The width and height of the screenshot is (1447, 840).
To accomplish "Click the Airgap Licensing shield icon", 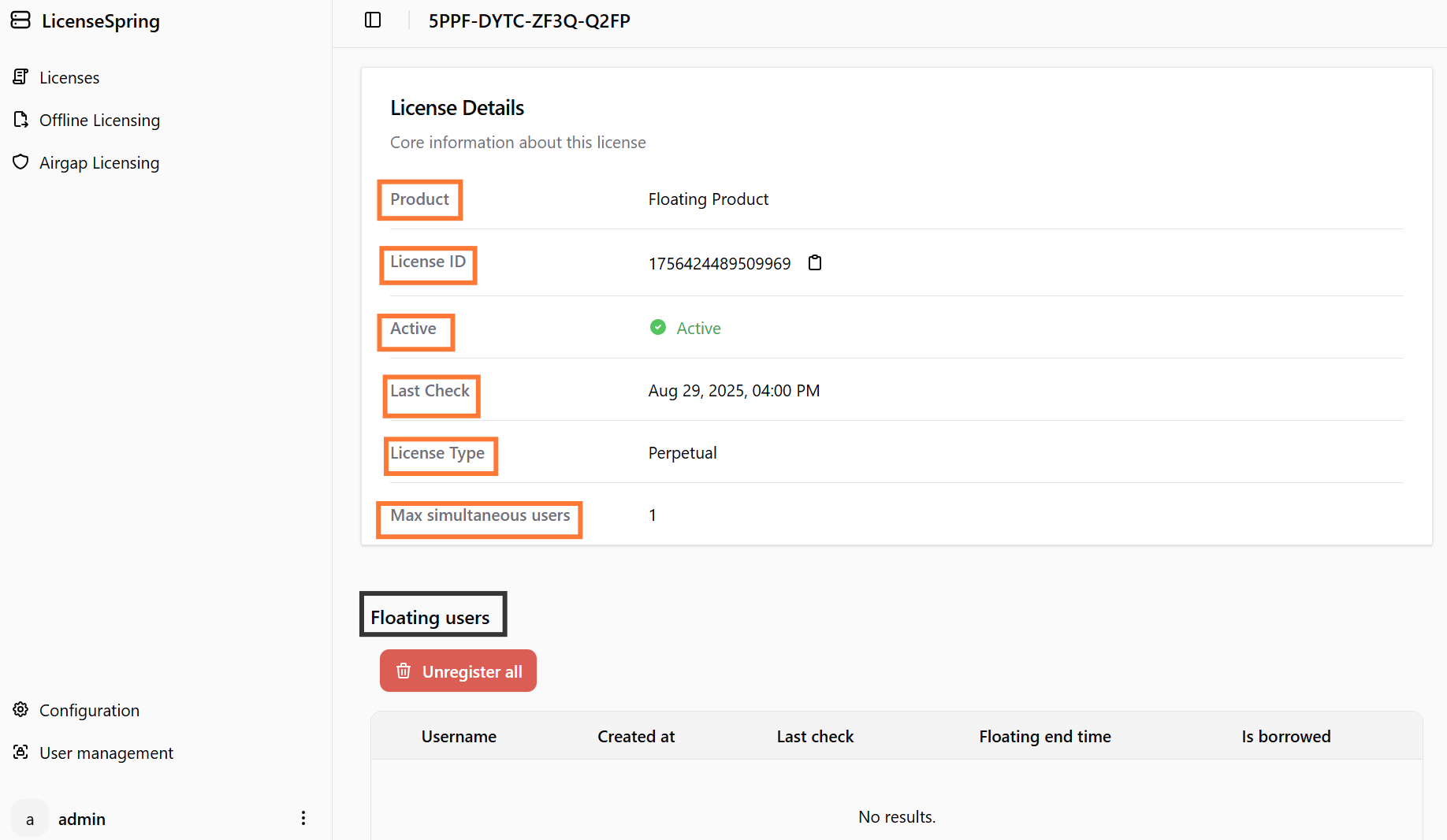I will (20, 162).
